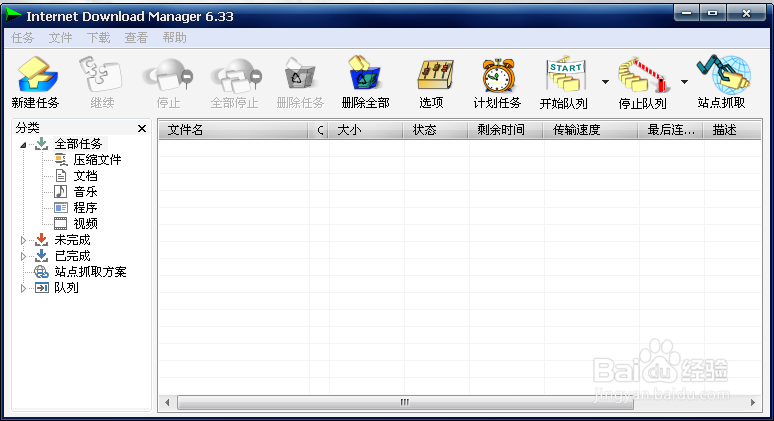
Task: Select 队列 tree item
Action: 66,288
